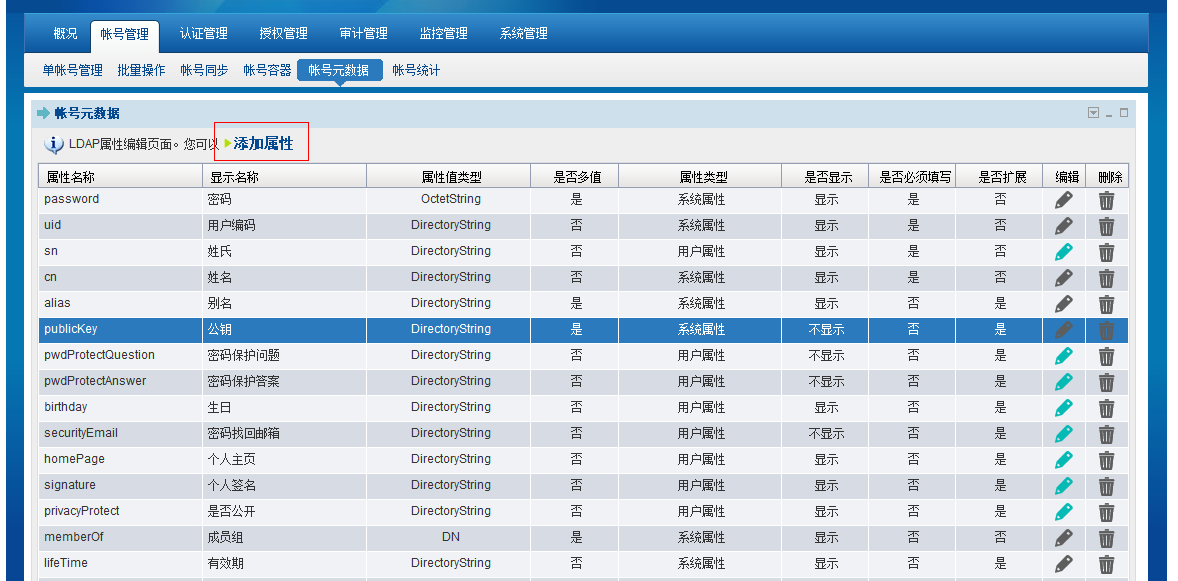
Task: Click the trash icon in homePage row
Action: click(1106, 460)
